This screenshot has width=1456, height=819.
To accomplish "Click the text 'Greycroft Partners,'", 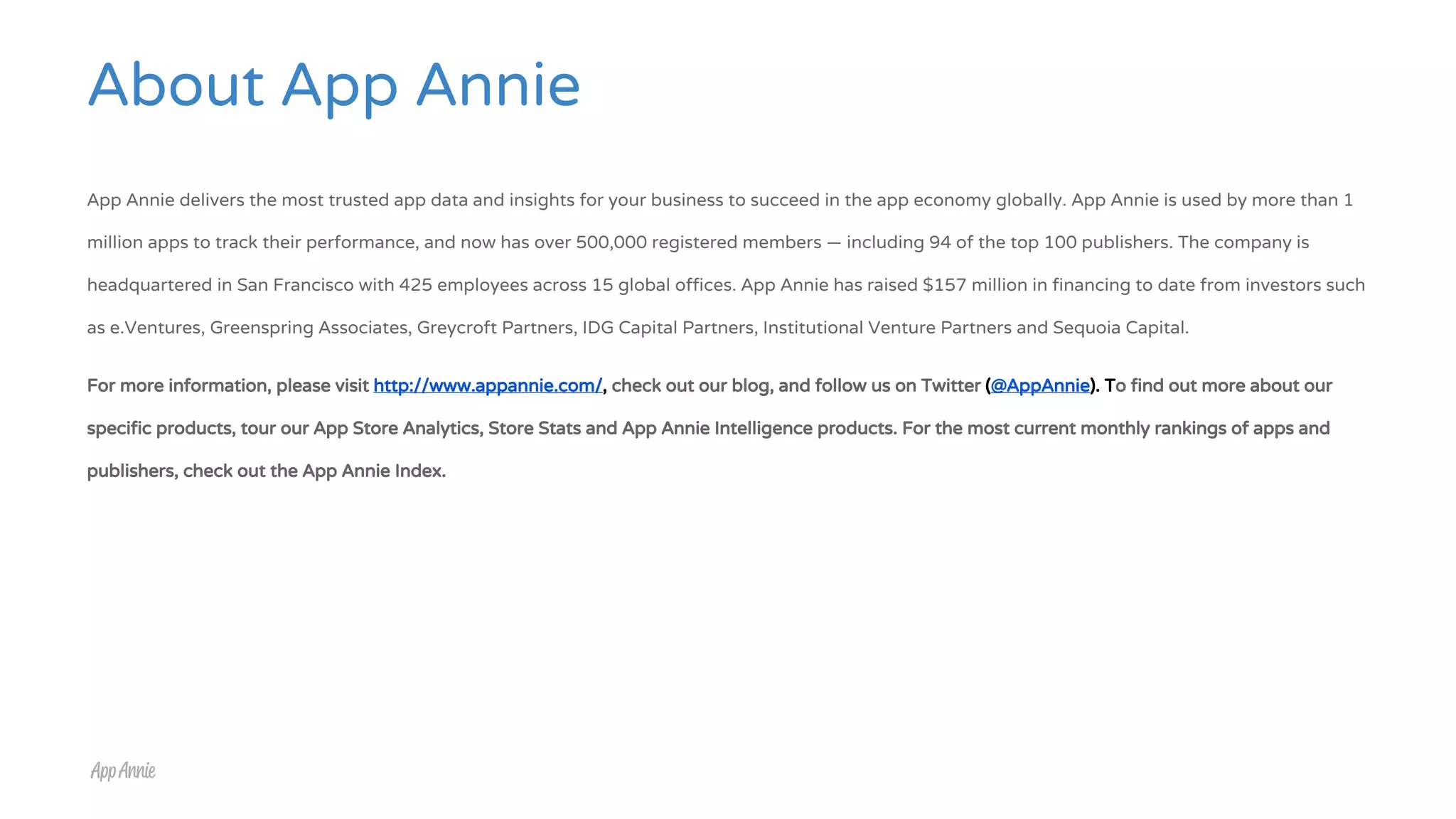I will pyautogui.click(x=497, y=328).
